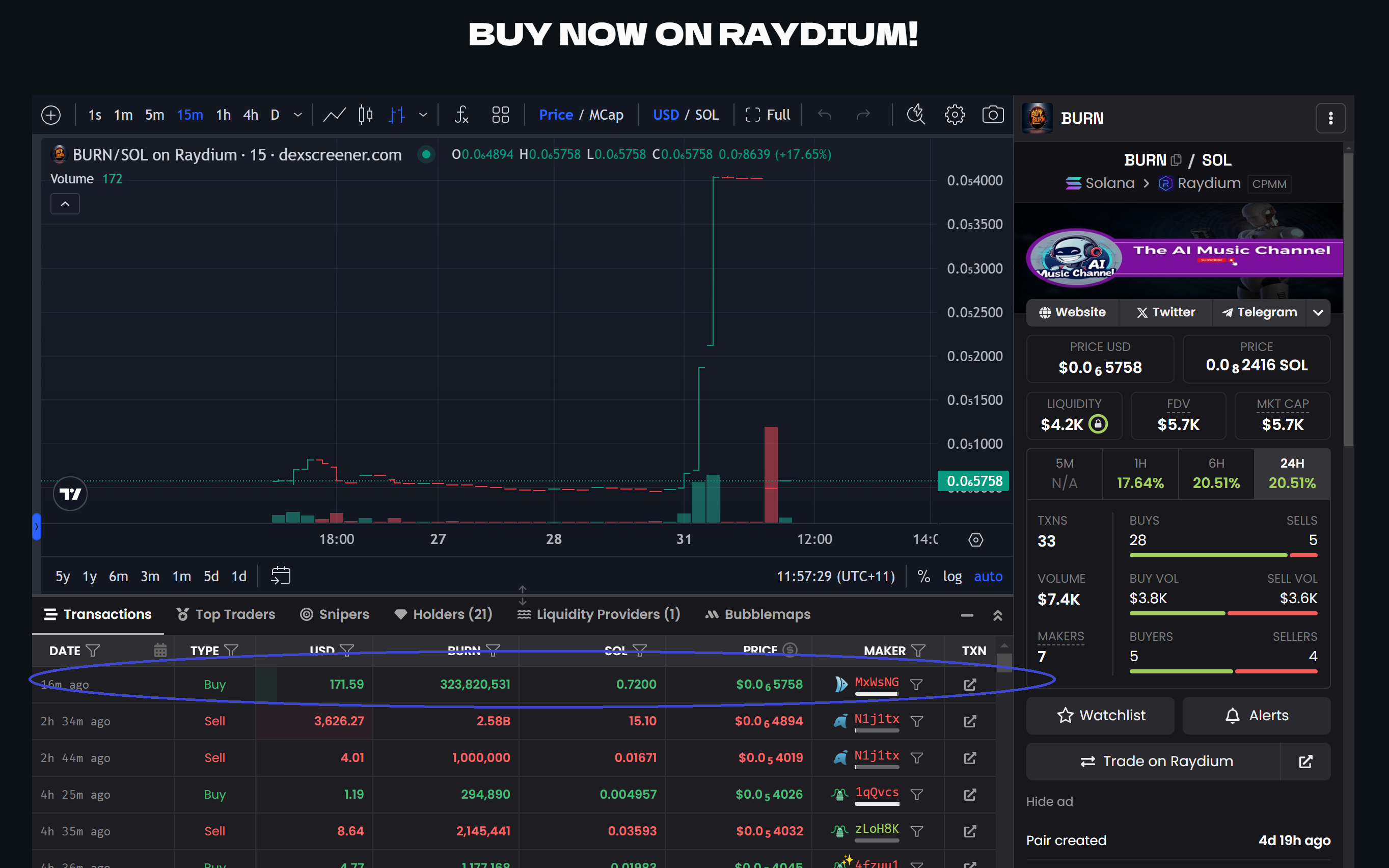This screenshot has height=868, width=1389.
Task: Open chart settings gear
Action: click(x=955, y=115)
